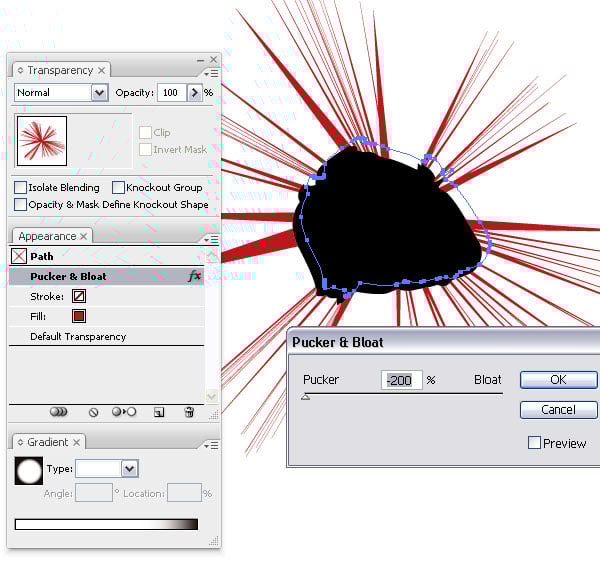Check the Knockout Group option
This screenshot has height=564, width=600.
[x=118, y=188]
